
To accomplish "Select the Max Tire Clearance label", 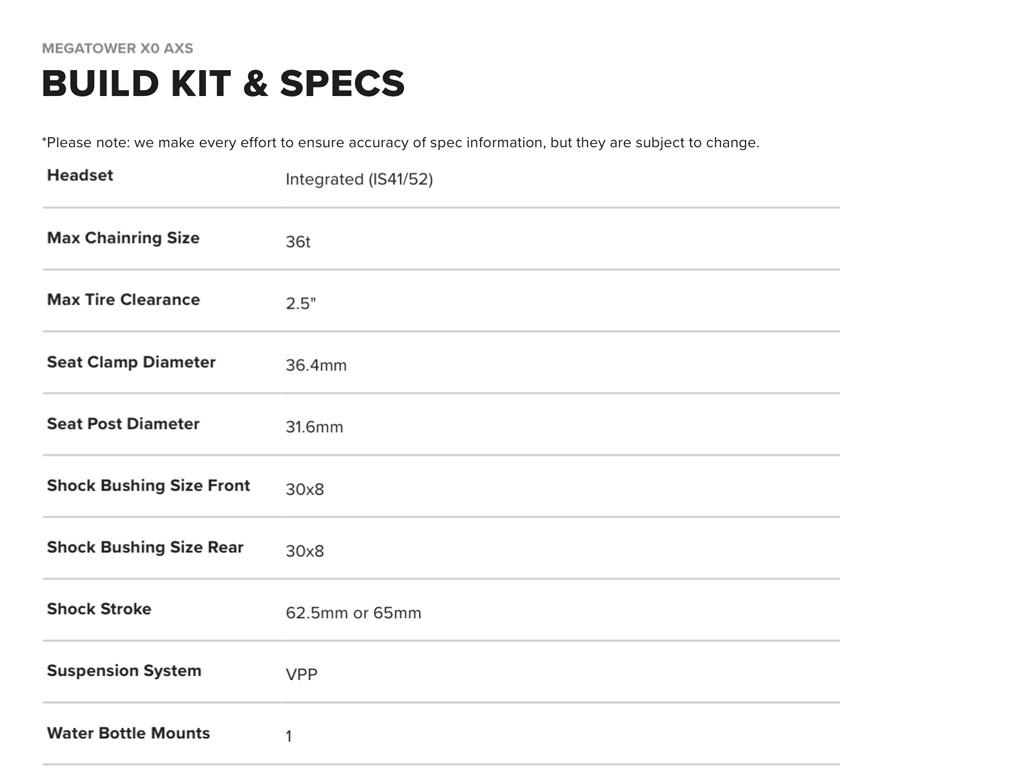I will (123, 300).
